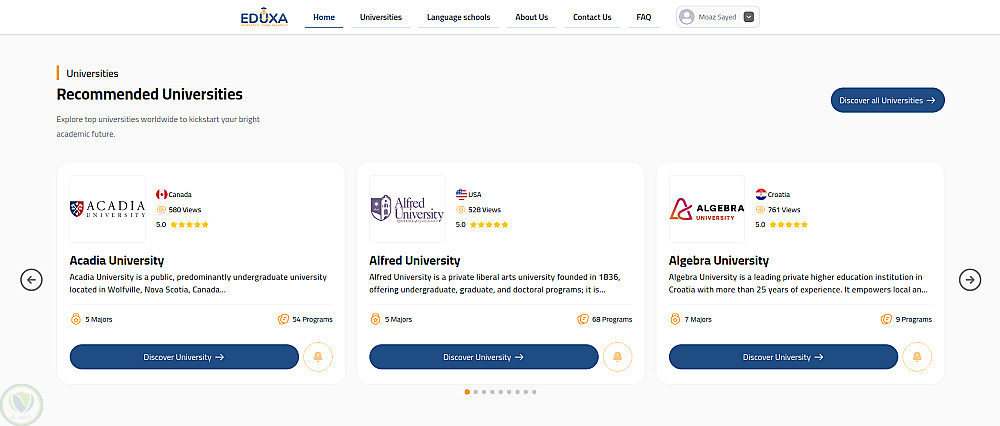The image size is (1000, 426).
Task: Select the last carousel pagination dot
Action: pyautogui.click(x=534, y=392)
